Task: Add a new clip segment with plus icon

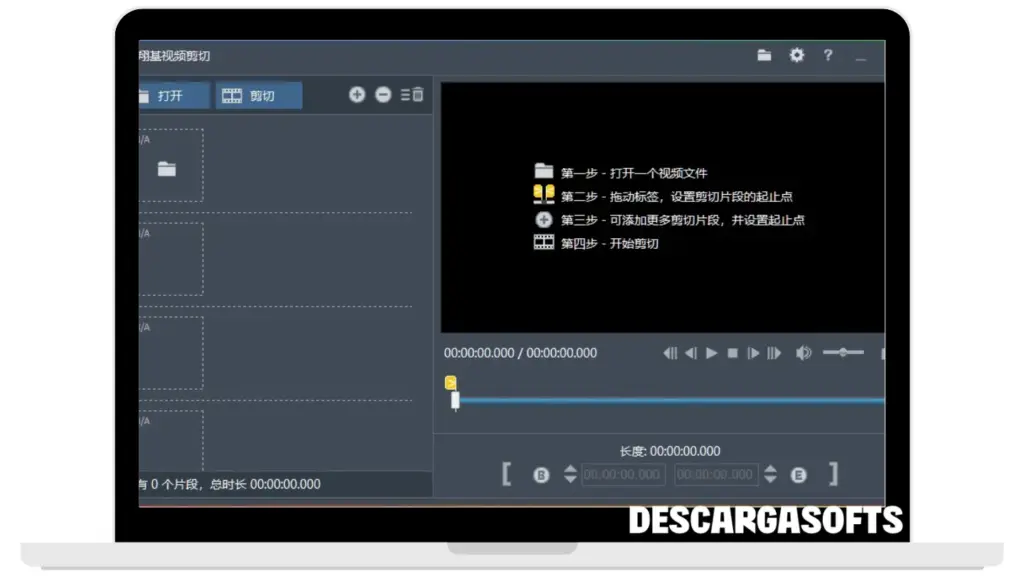Action: tap(357, 95)
